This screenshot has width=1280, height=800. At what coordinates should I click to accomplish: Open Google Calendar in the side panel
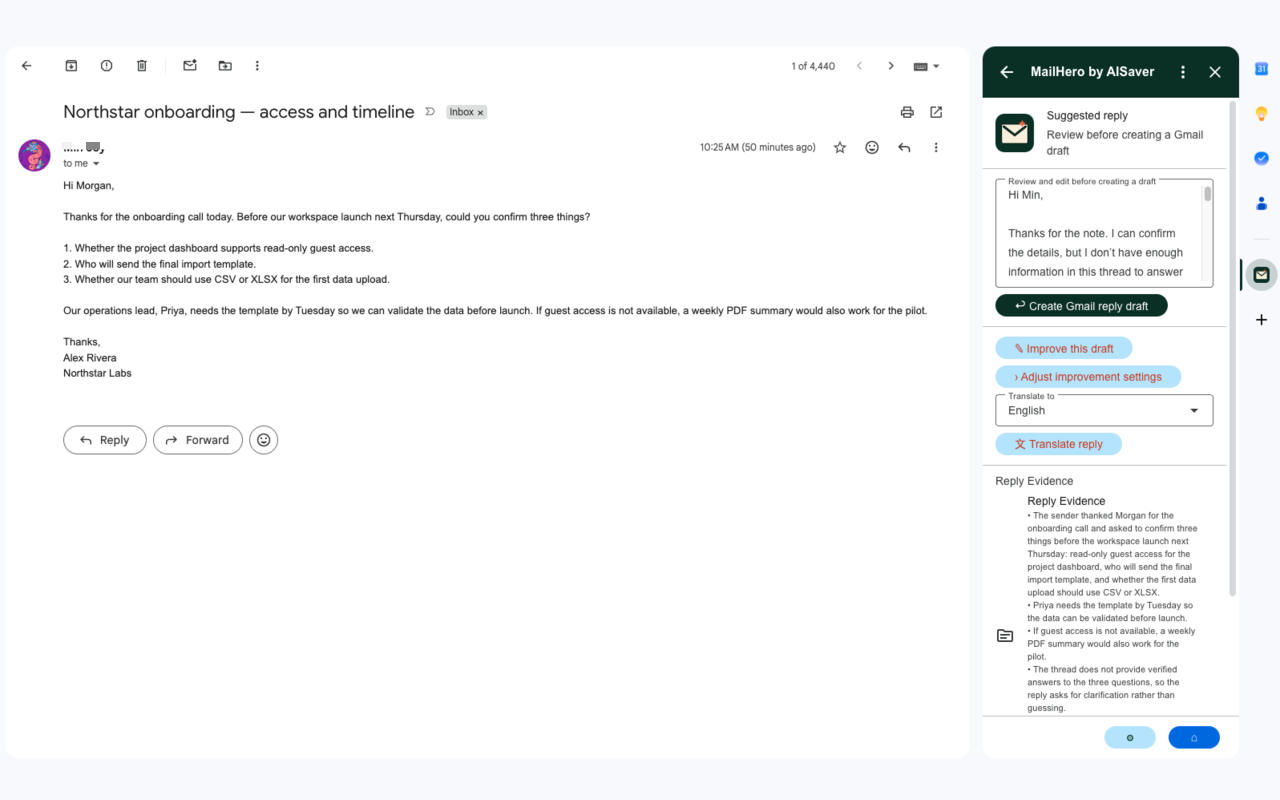click(x=1261, y=69)
